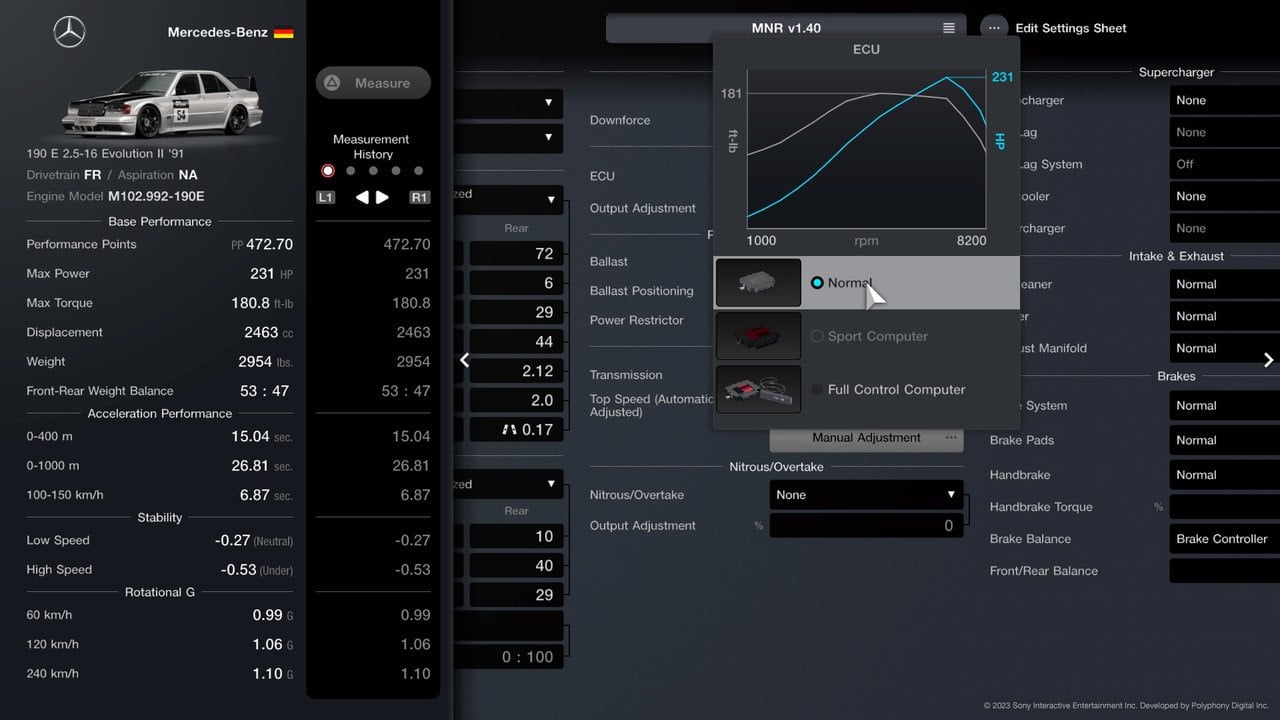Click the Downforce label

620,120
